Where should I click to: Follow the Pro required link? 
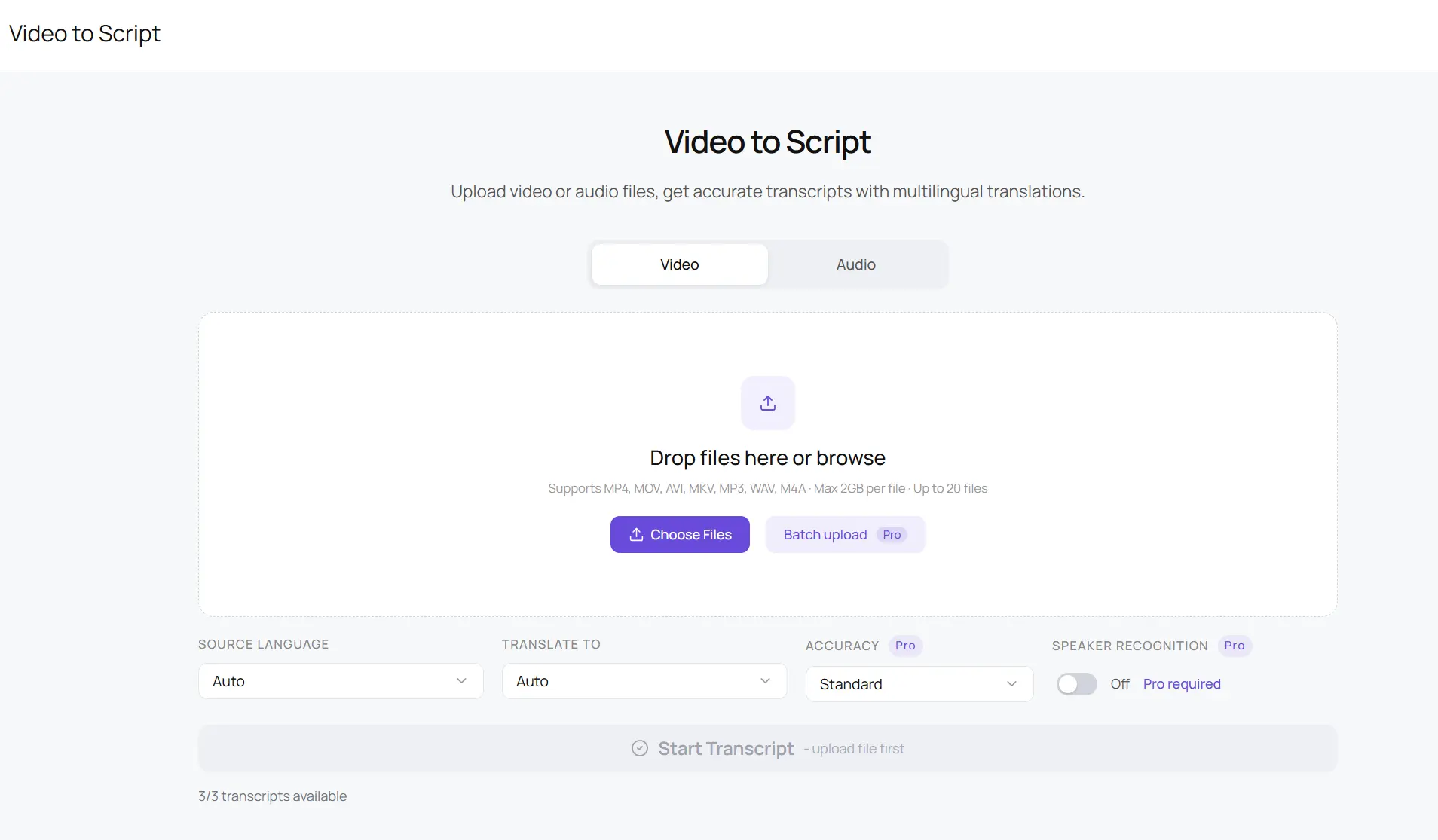(x=1181, y=684)
